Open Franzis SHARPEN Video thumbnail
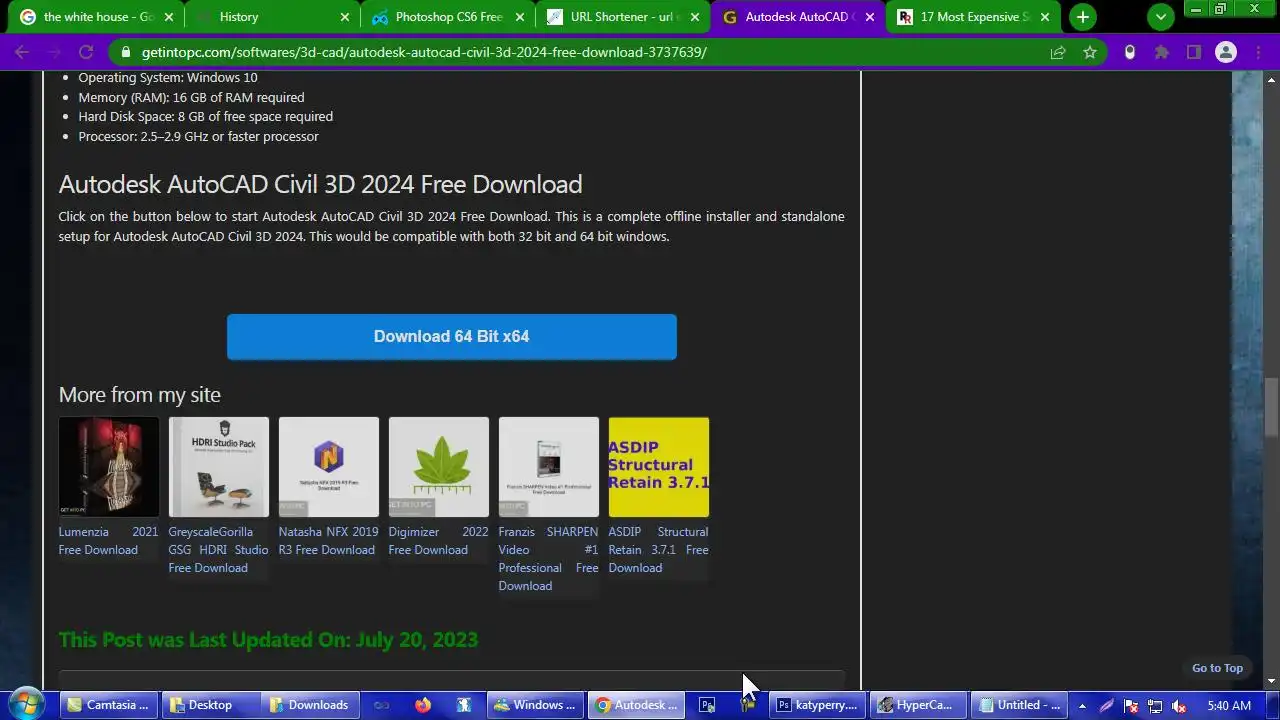This screenshot has height=720, width=1280. coord(549,467)
